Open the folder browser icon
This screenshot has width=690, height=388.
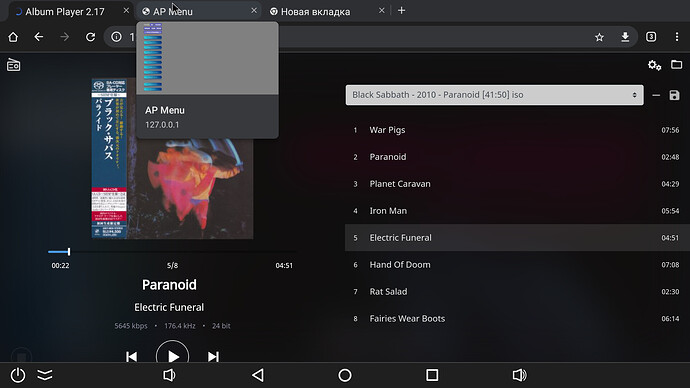click(676, 65)
